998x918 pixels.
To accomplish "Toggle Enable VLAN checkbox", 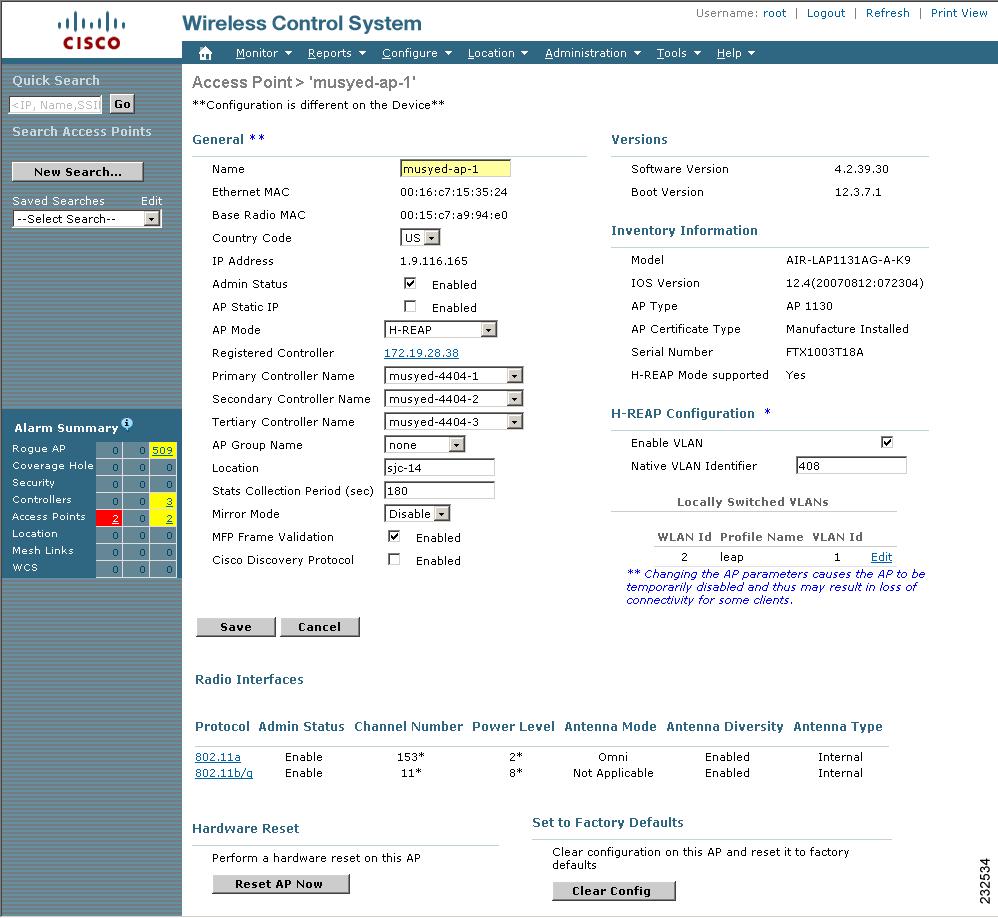I will tap(887, 442).
